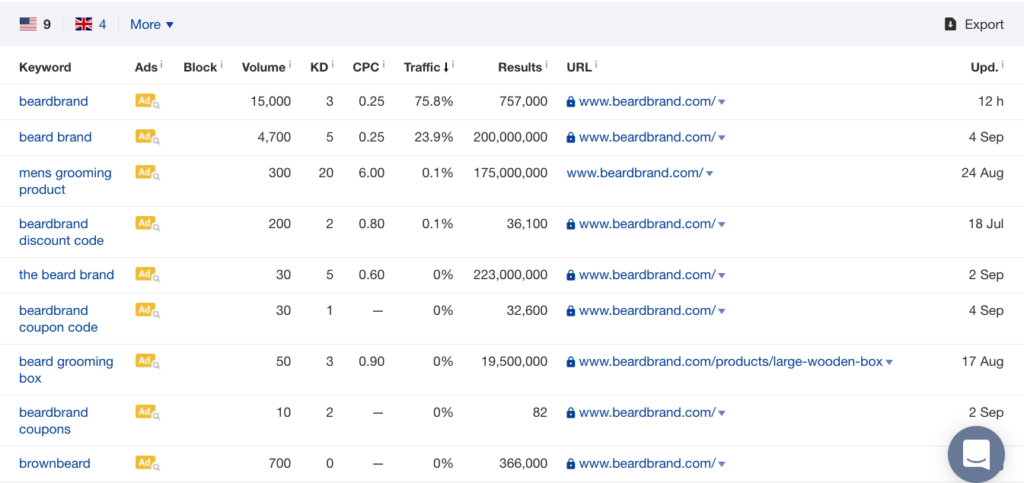Viewport: 1024px width, 483px height.
Task: Click the 18 Jul update date
Action: click(x=986, y=224)
